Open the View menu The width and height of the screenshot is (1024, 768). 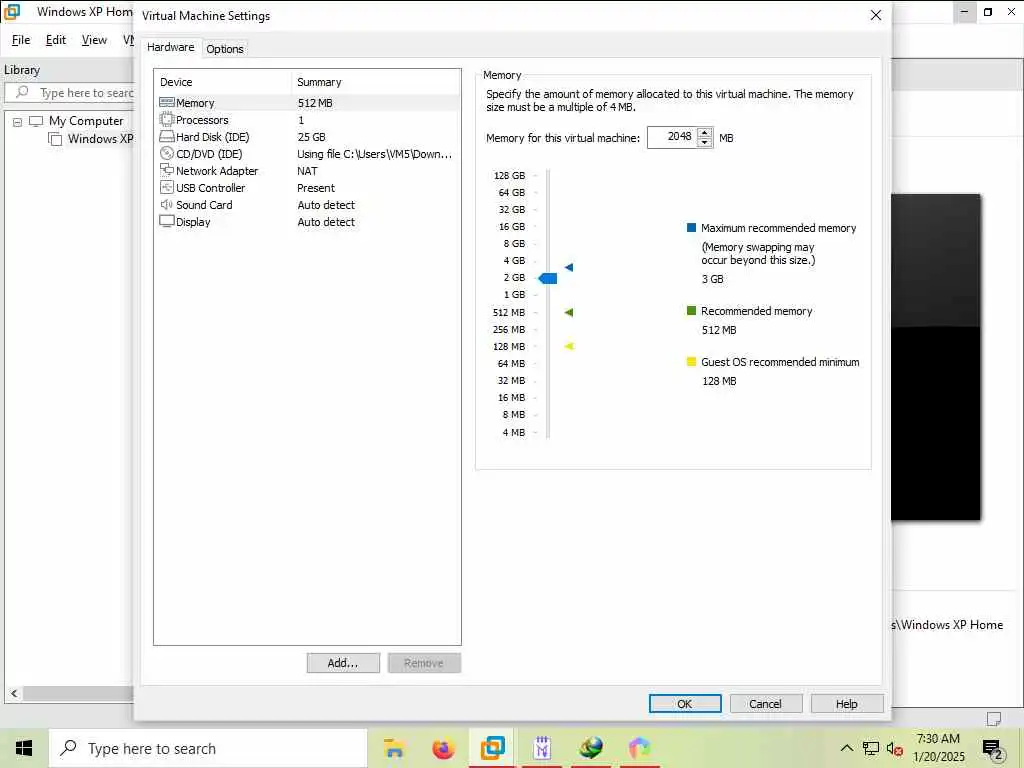pos(94,40)
